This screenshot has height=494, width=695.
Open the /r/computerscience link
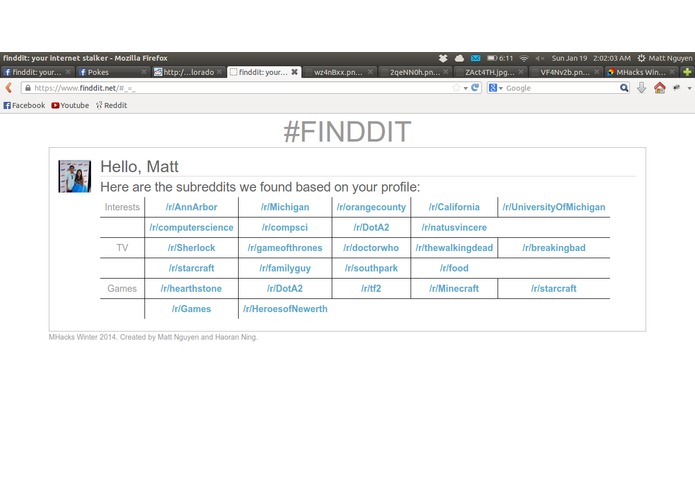(x=191, y=227)
